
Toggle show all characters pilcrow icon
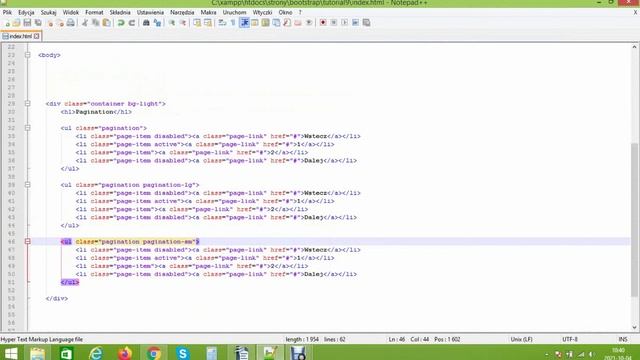(233, 23)
